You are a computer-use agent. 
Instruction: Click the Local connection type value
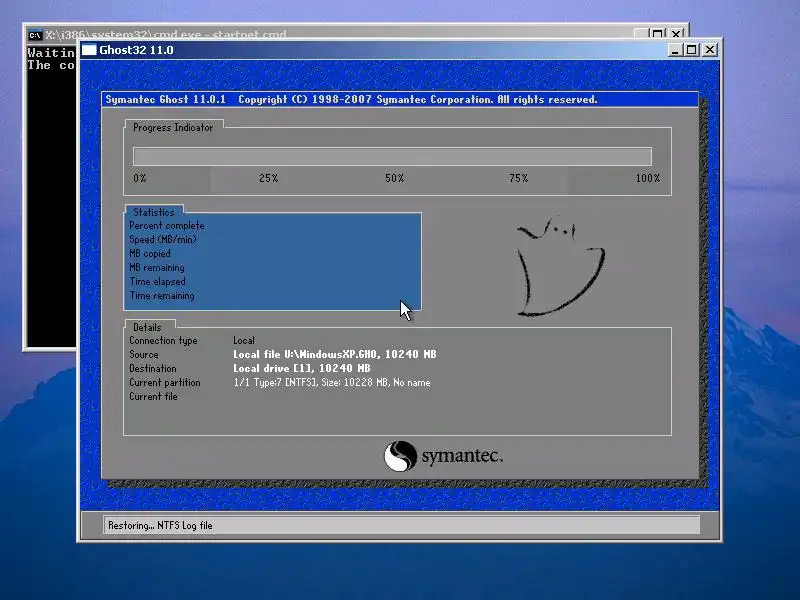244,340
